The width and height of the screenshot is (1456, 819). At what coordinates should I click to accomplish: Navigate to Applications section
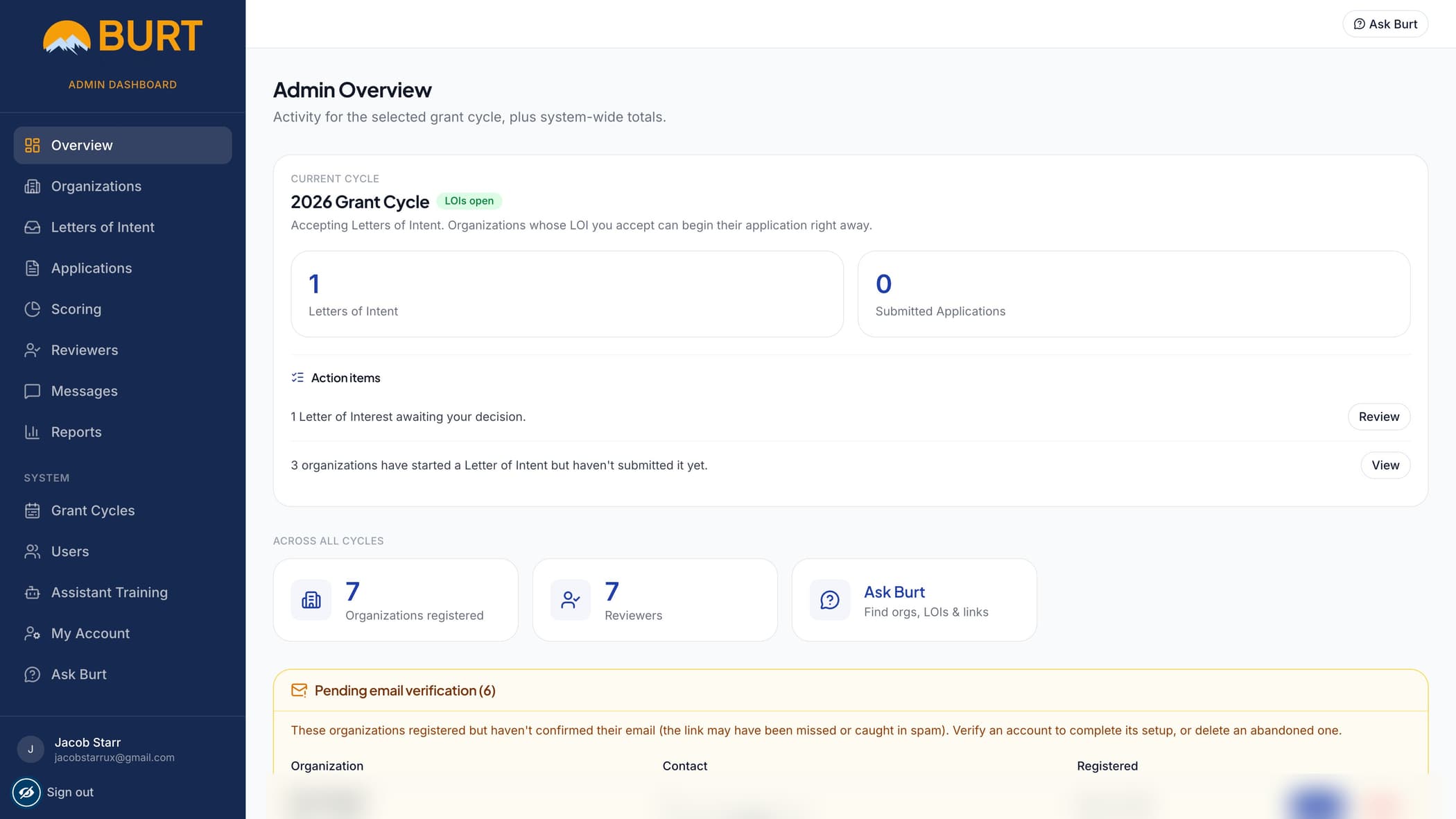pyautogui.click(x=123, y=268)
